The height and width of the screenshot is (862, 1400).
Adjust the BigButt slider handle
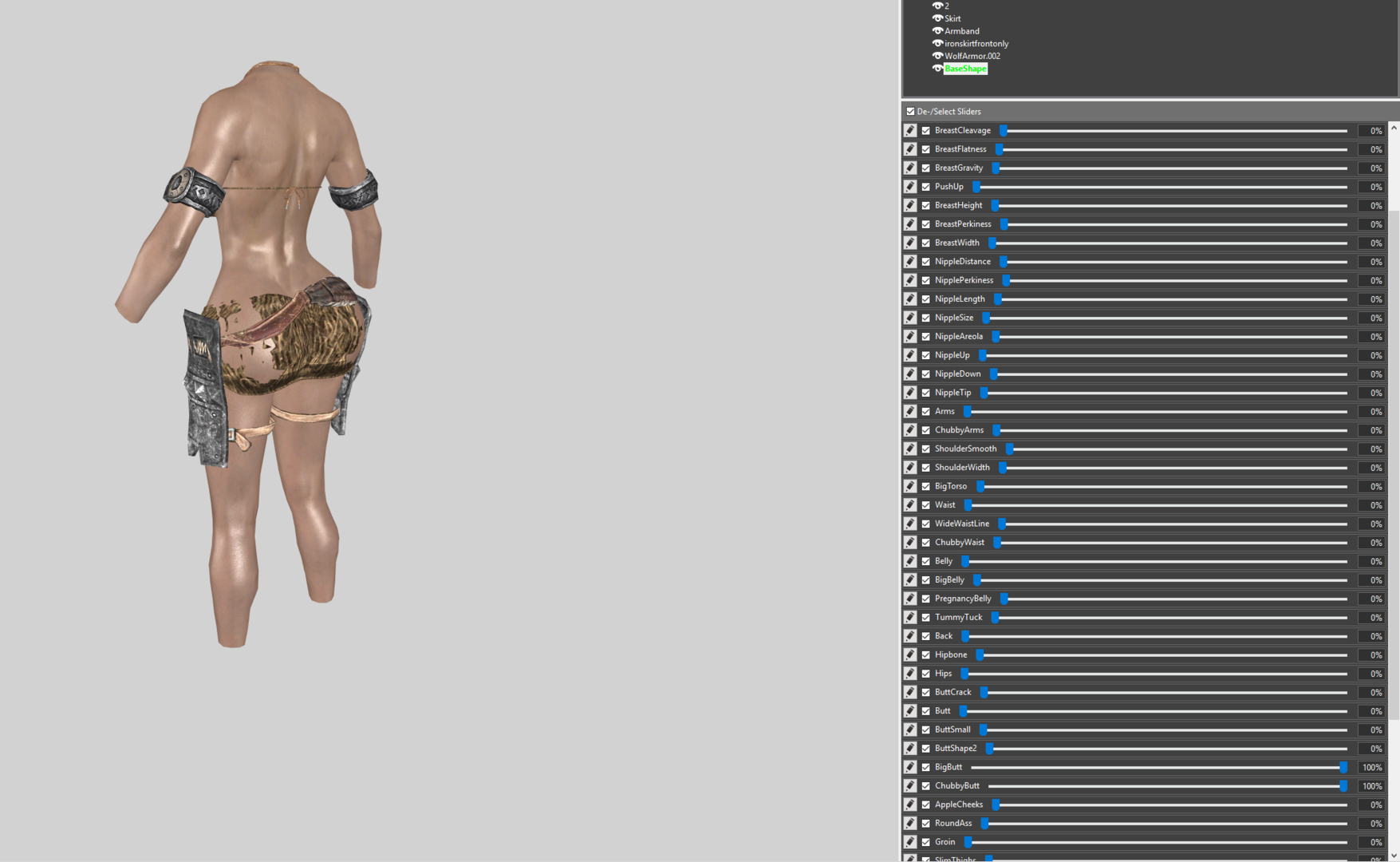pos(1343,767)
